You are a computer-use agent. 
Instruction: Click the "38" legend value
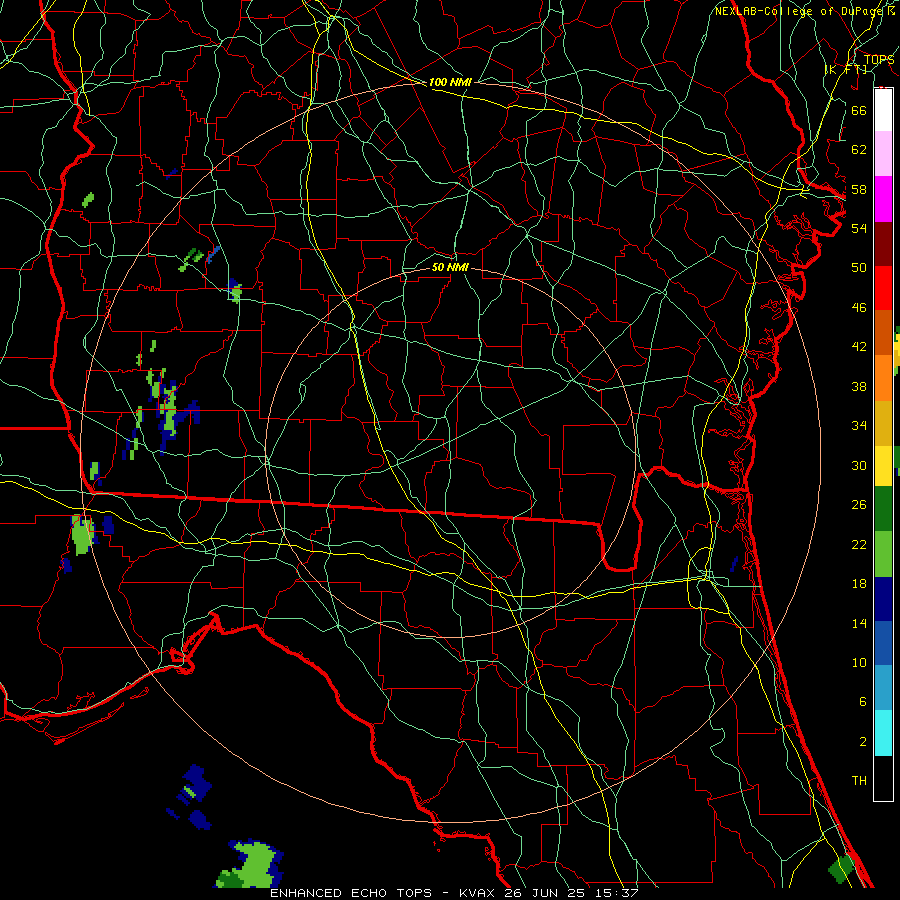coord(859,386)
